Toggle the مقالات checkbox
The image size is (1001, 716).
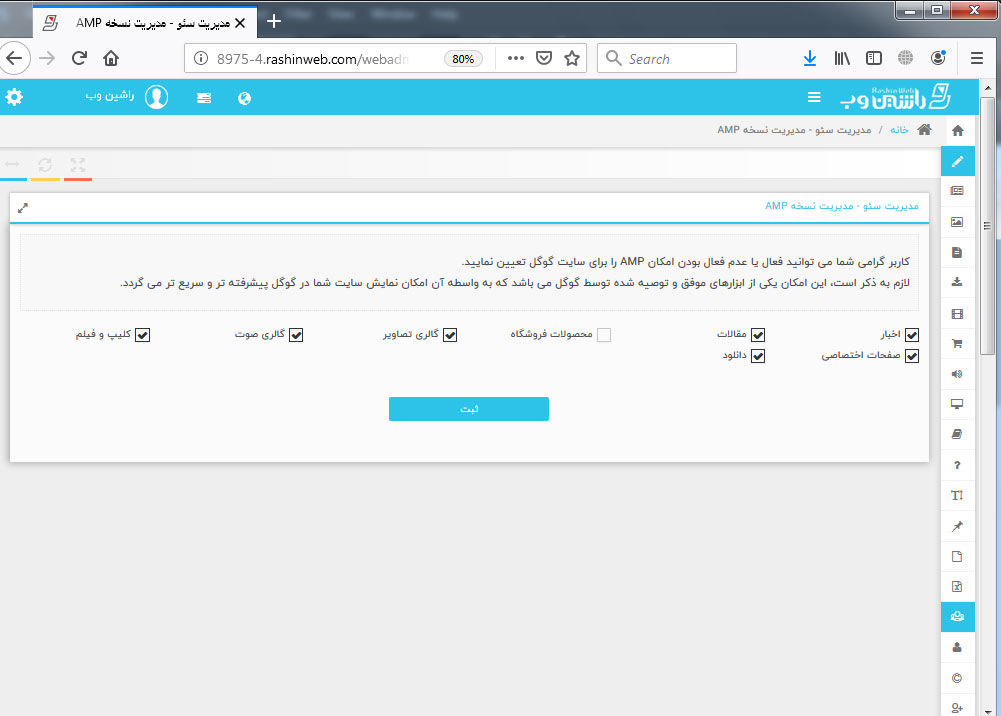[758, 335]
